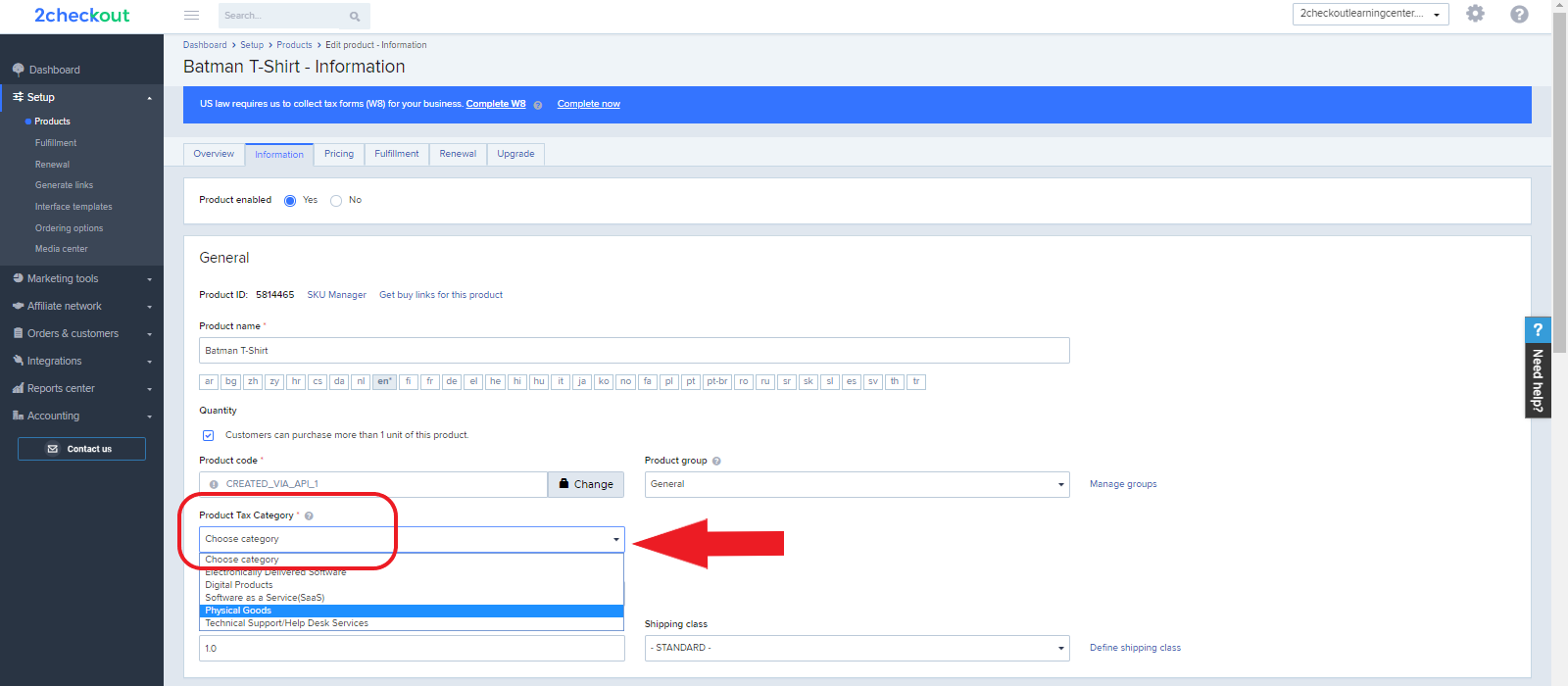Switch to the Overview tab
1568x686 pixels.
click(214, 154)
